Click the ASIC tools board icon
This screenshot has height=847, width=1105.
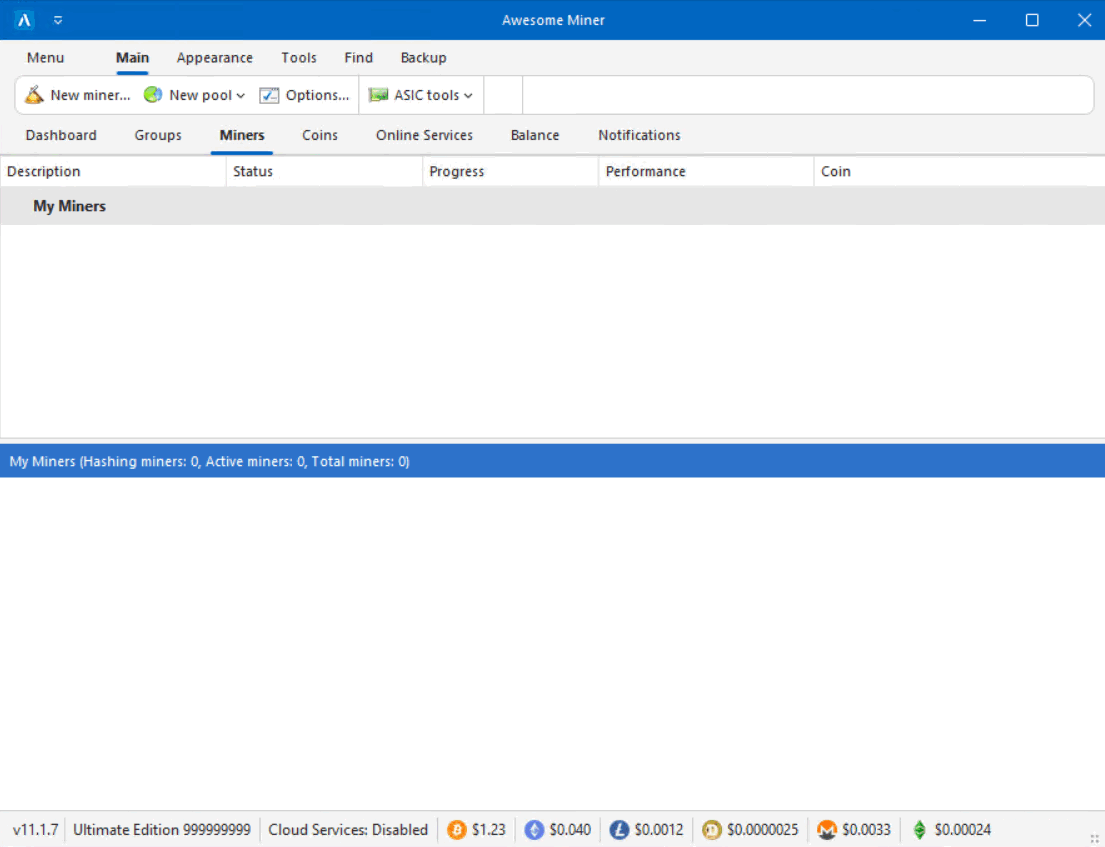pyautogui.click(x=378, y=95)
